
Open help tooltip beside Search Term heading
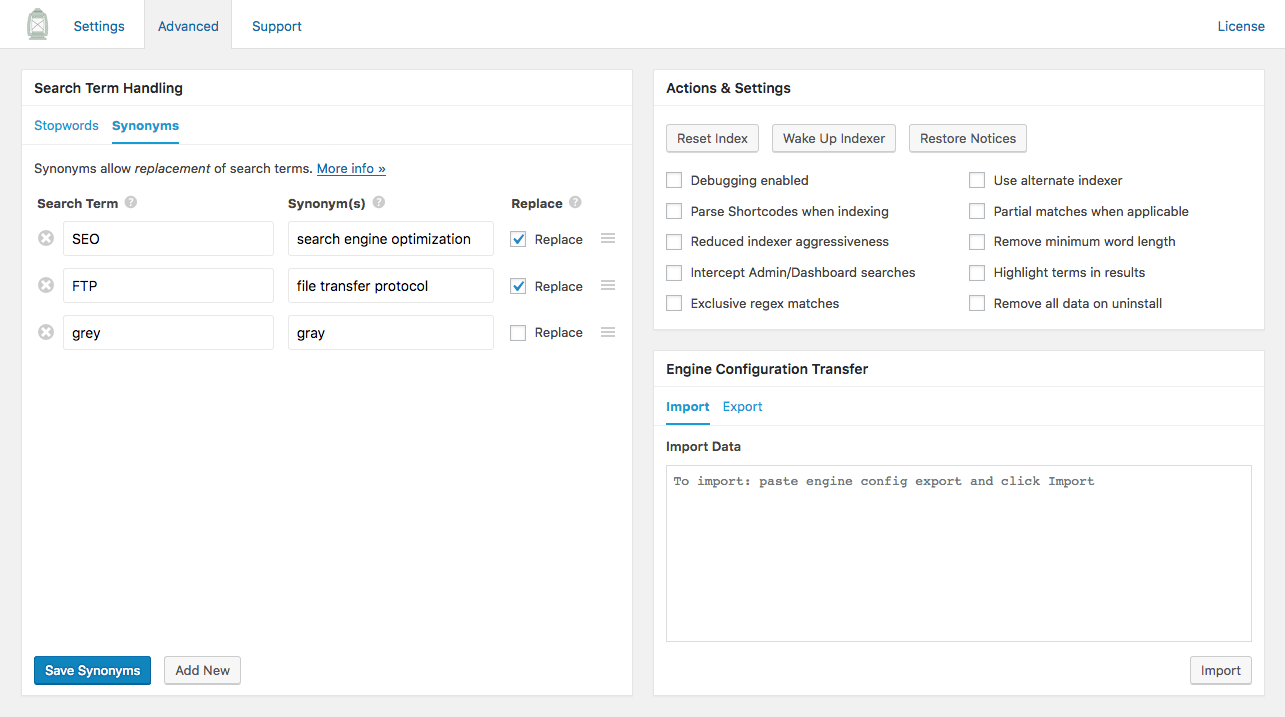tap(131, 203)
